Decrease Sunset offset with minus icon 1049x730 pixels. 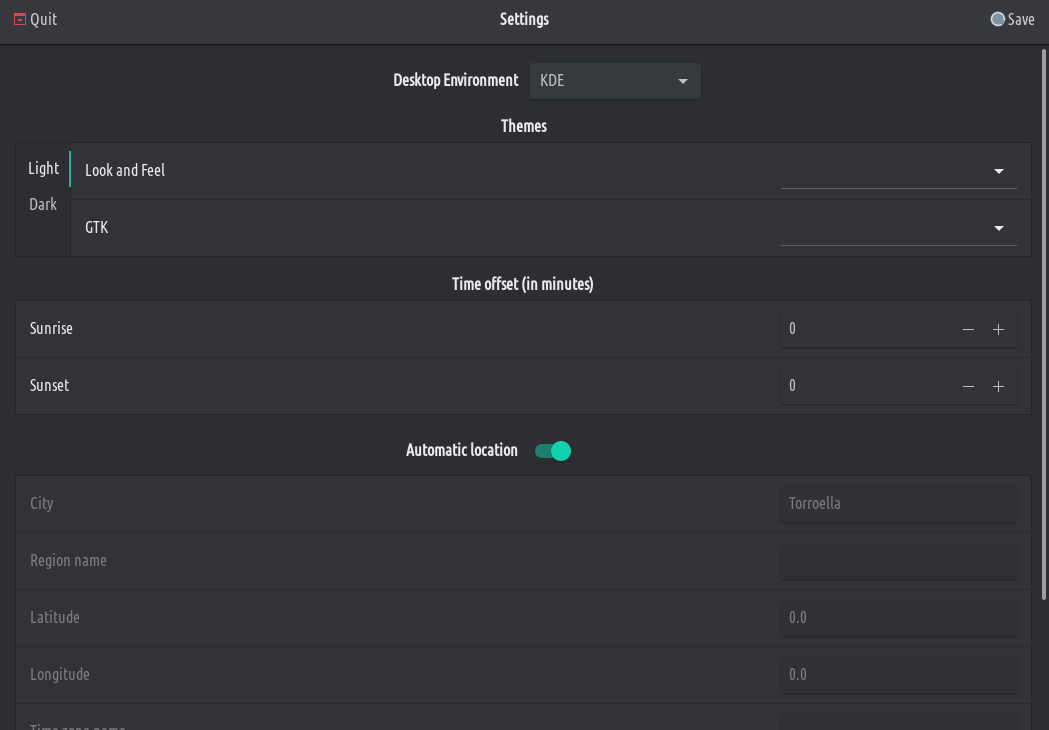[x=968, y=387]
